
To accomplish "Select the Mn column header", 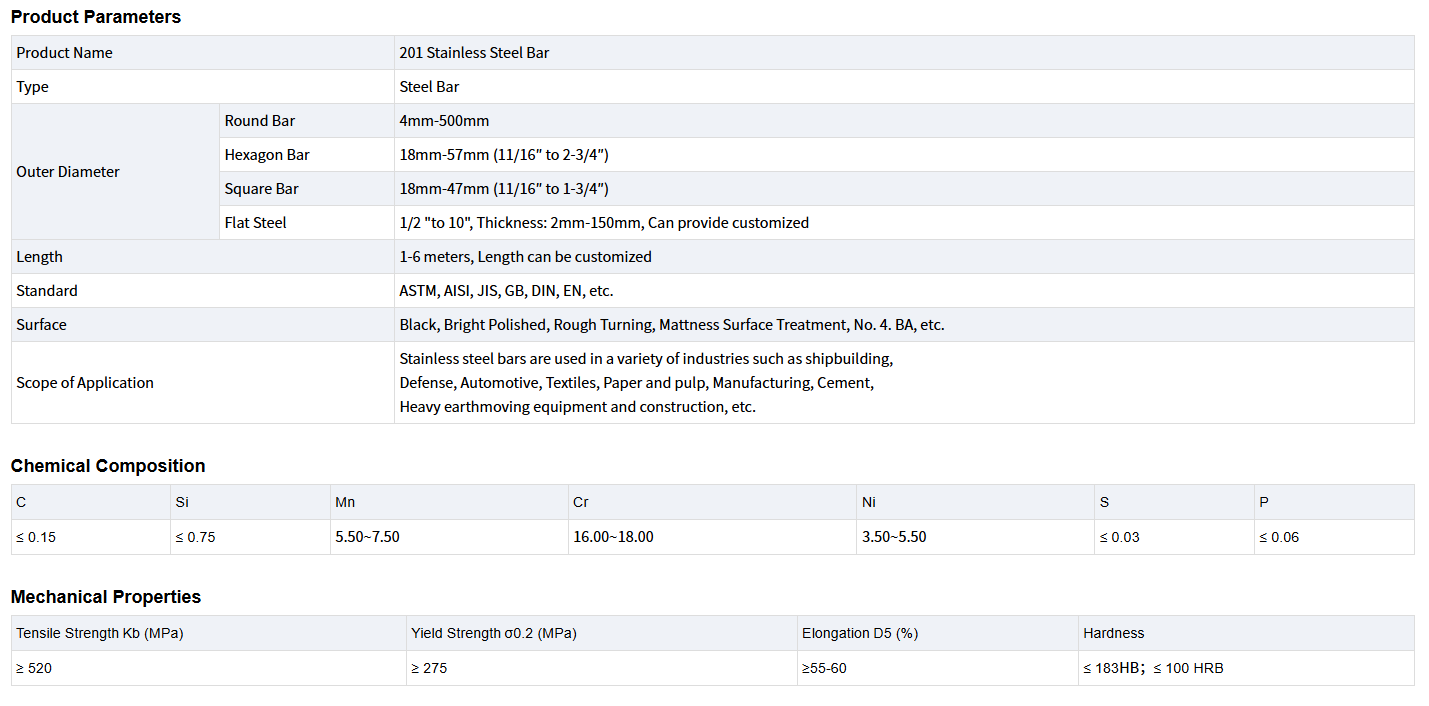I will (x=345, y=502).
